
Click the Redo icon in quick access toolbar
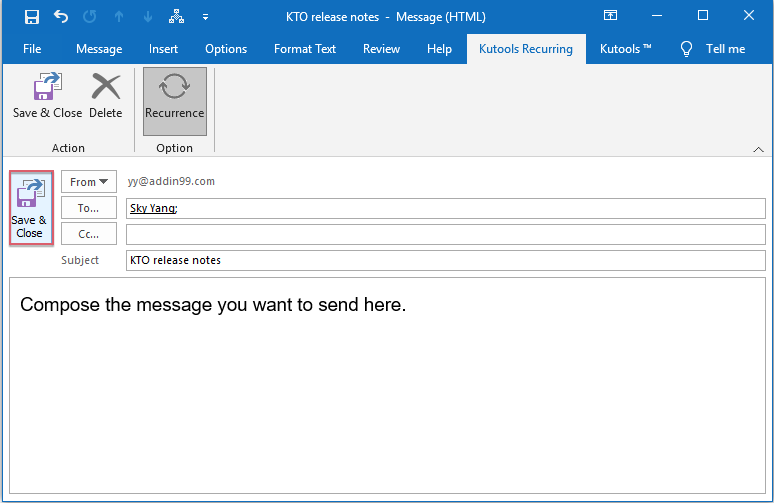click(90, 17)
